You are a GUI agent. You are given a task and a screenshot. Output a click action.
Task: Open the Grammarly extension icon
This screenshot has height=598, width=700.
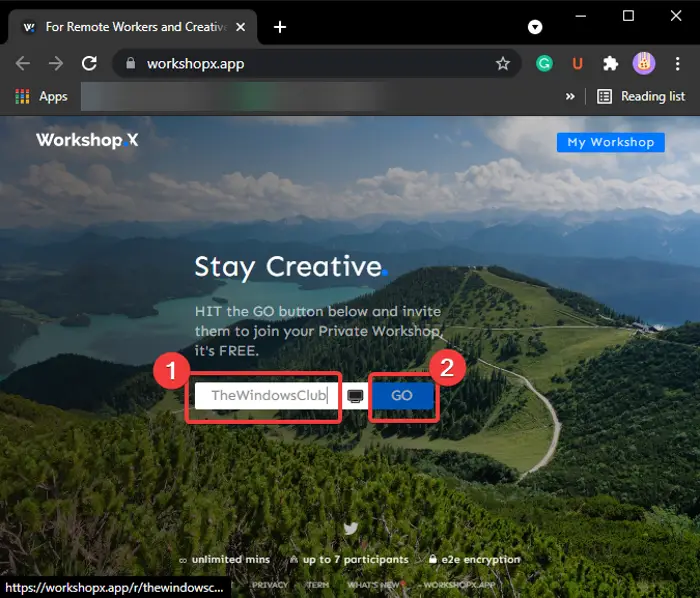544,63
